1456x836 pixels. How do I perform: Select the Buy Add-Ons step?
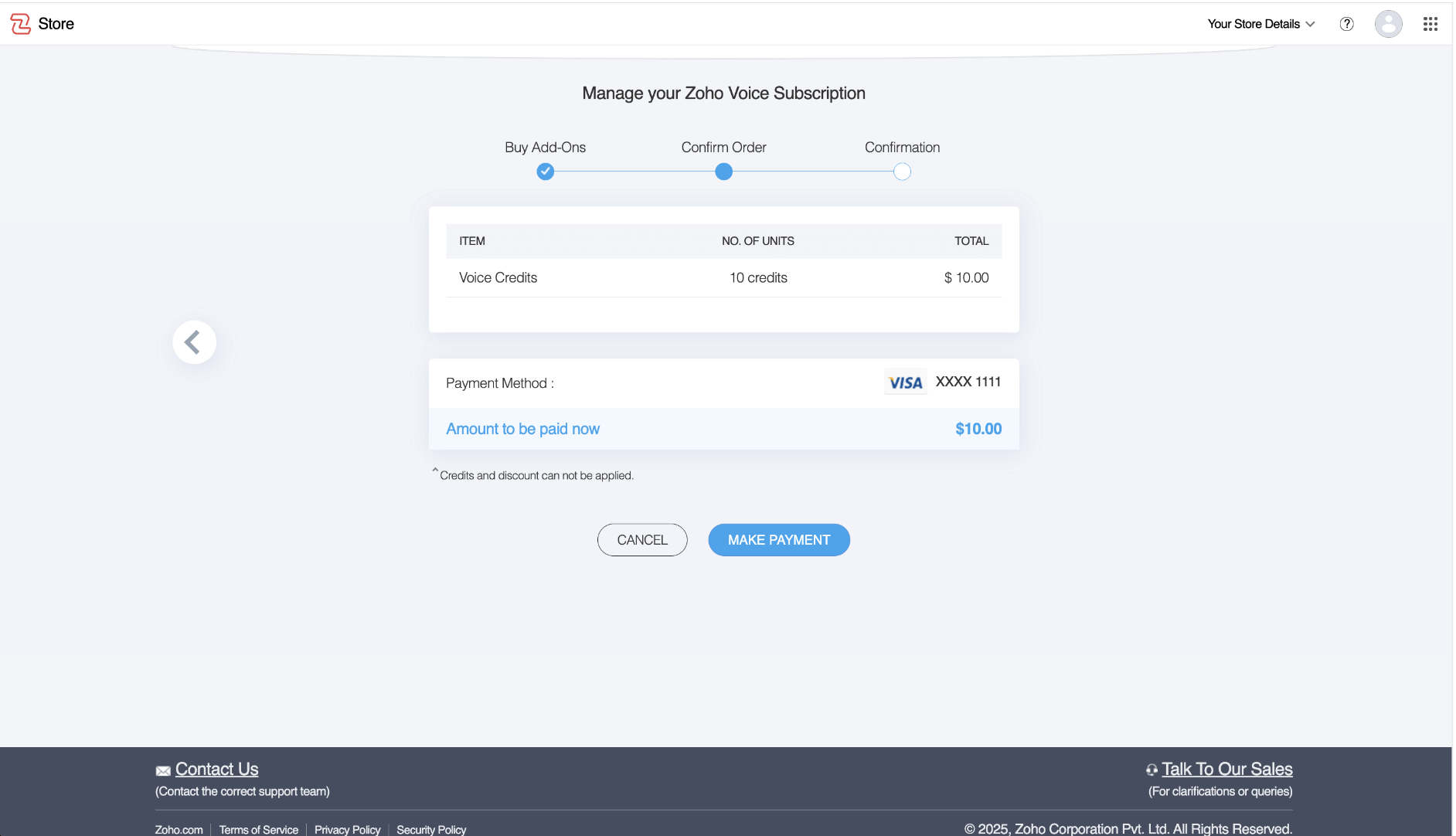546,148
